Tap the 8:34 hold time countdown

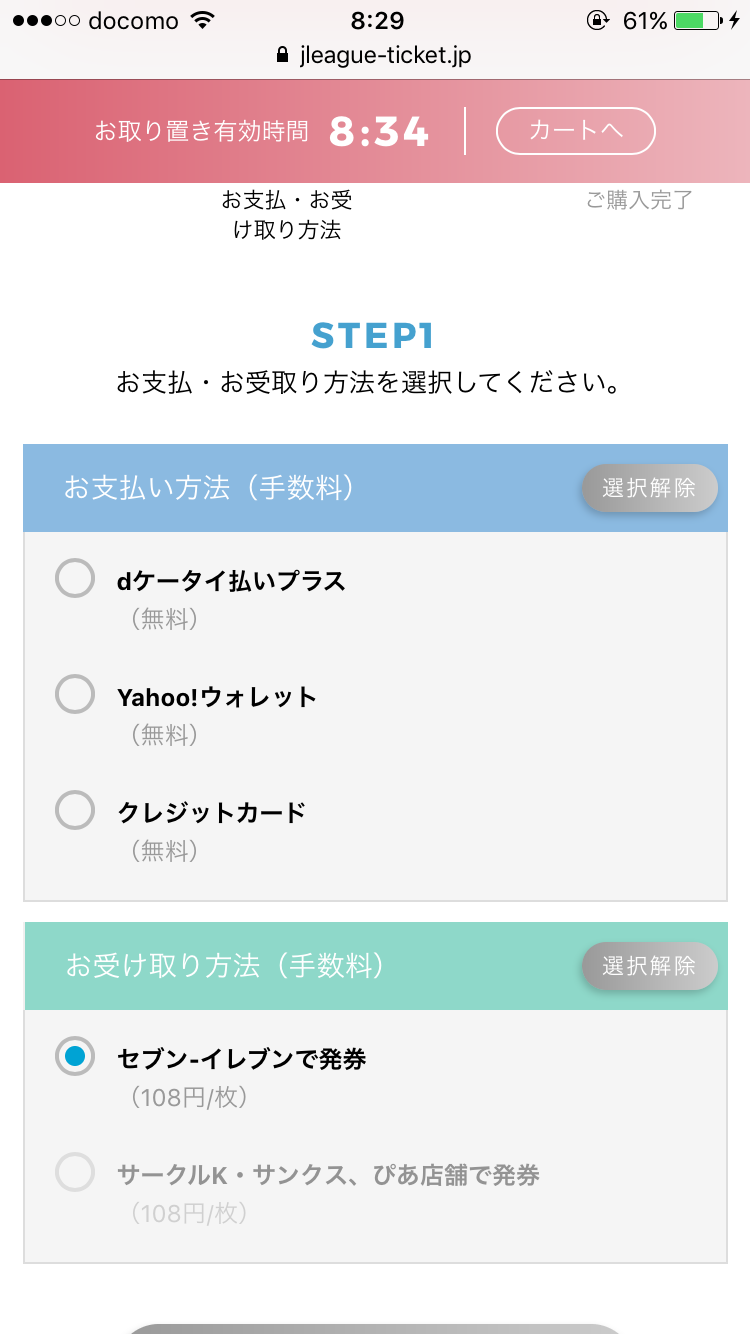click(x=379, y=131)
